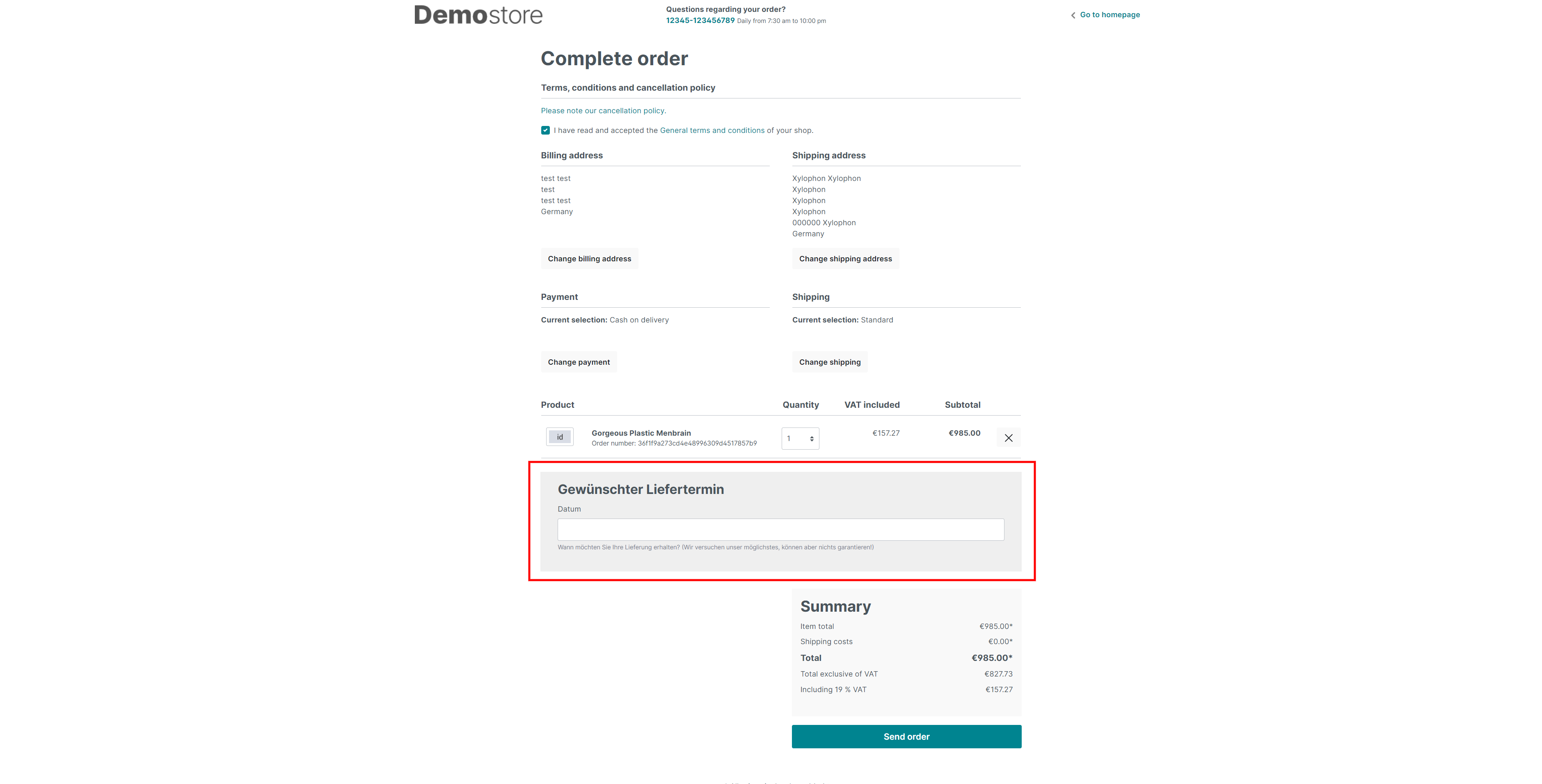Click the Change shipping address icon button

coord(845,258)
